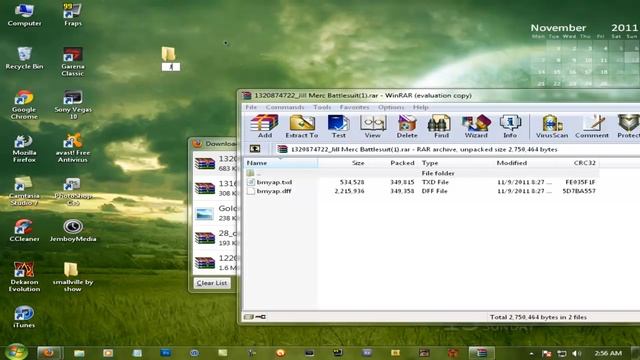This screenshot has width=640, height=360.
Task: Click the Find binoculars toolbar icon
Action: click(x=441, y=127)
